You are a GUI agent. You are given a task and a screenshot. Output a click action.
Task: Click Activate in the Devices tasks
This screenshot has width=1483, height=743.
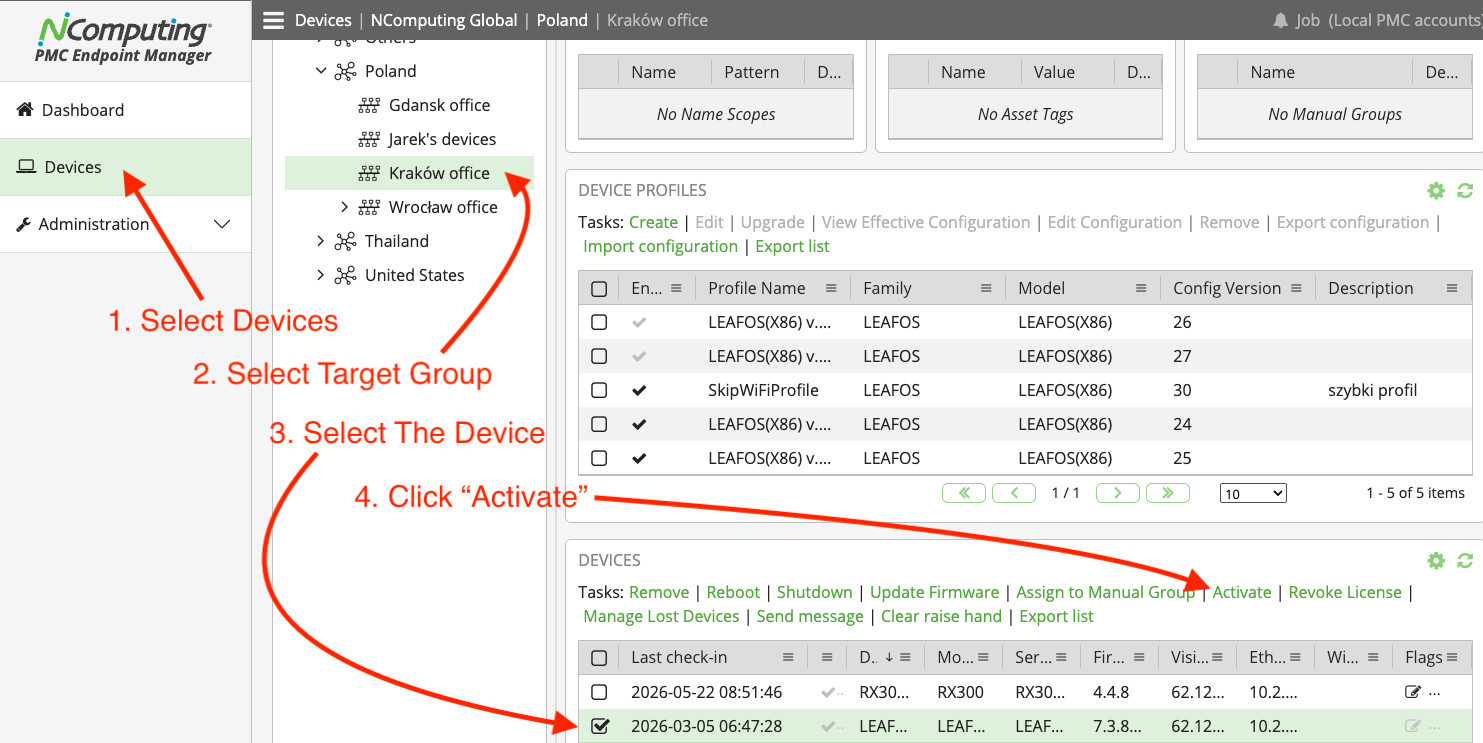(x=1242, y=592)
